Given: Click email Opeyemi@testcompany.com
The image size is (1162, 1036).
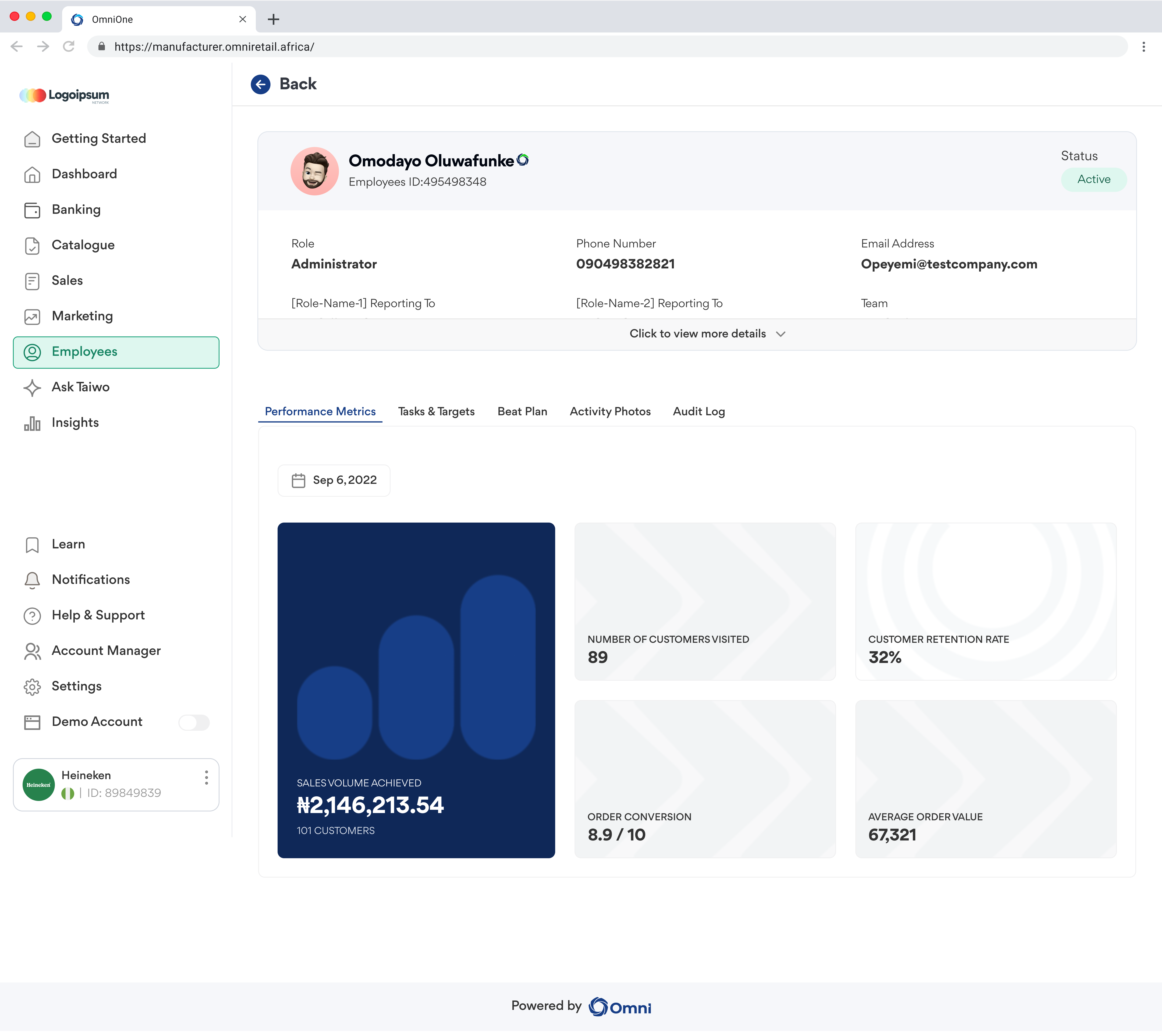Looking at the screenshot, I should (948, 264).
